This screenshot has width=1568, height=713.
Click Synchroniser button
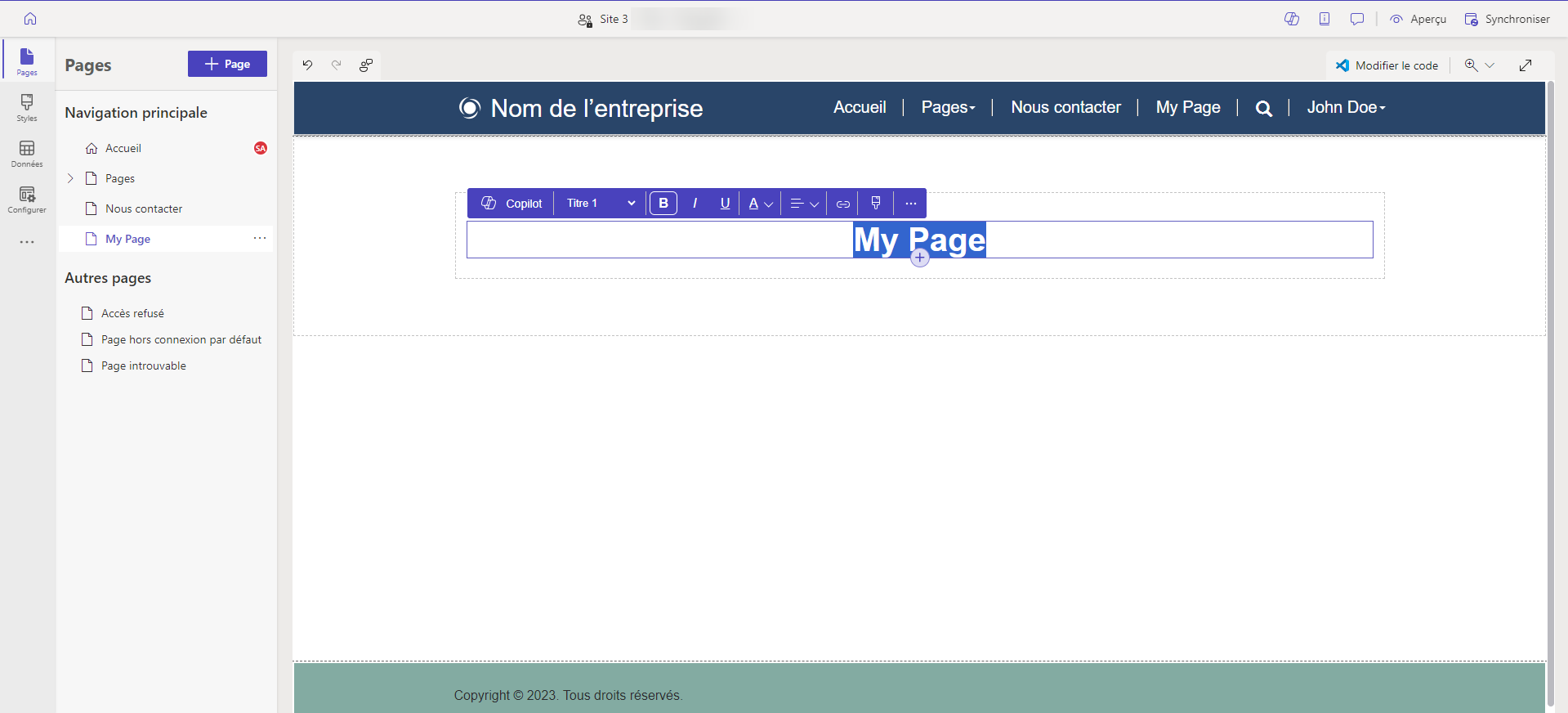click(x=1508, y=19)
